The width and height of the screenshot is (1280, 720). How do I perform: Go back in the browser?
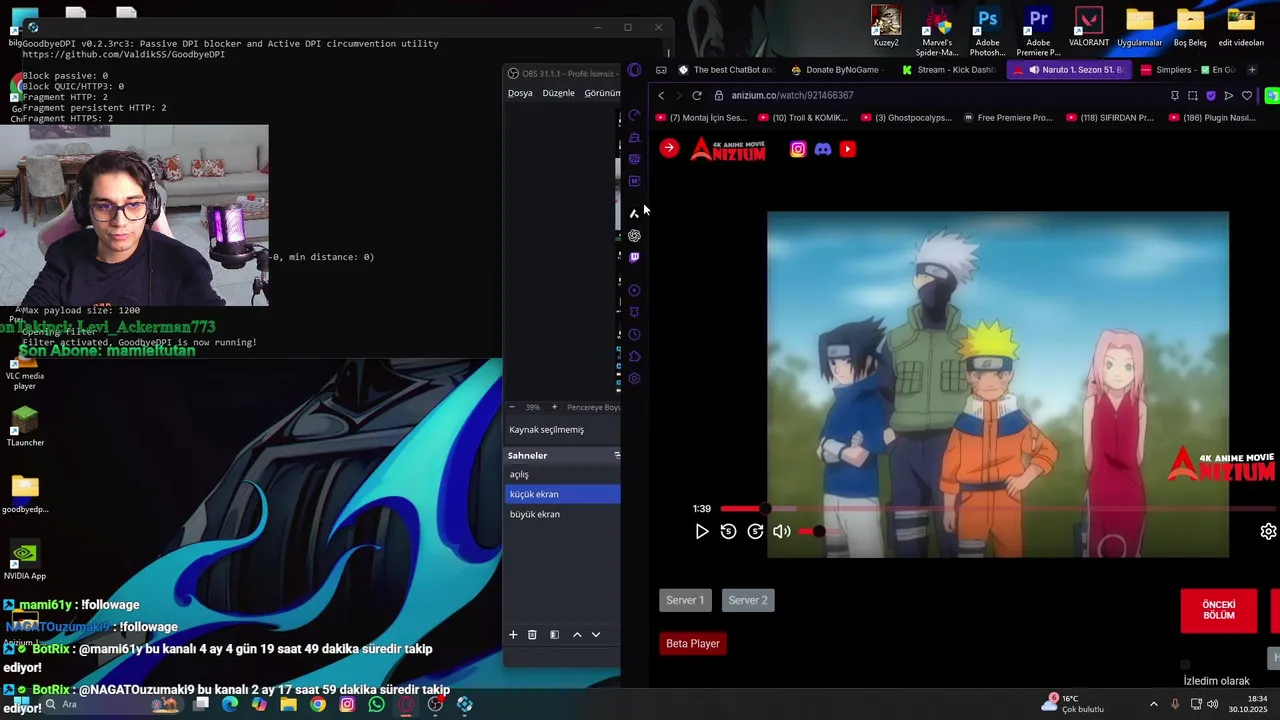(661, 95)
